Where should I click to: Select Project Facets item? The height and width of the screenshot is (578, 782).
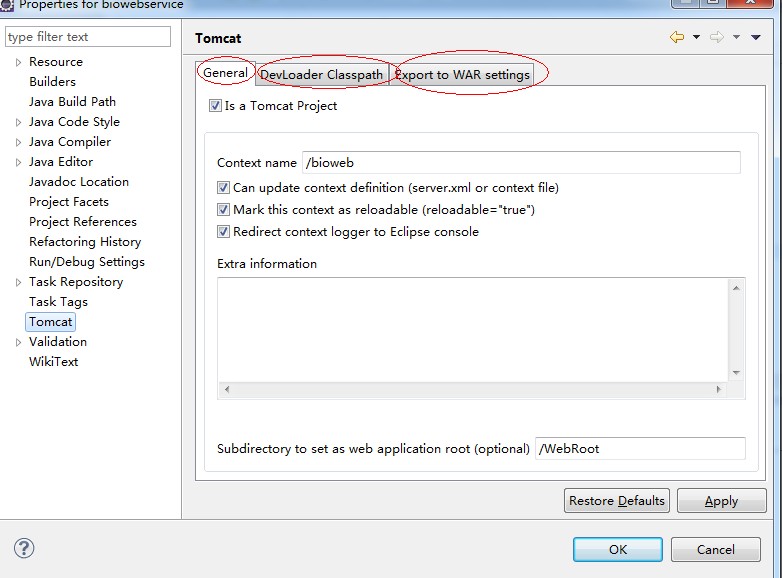coord(69,201)
